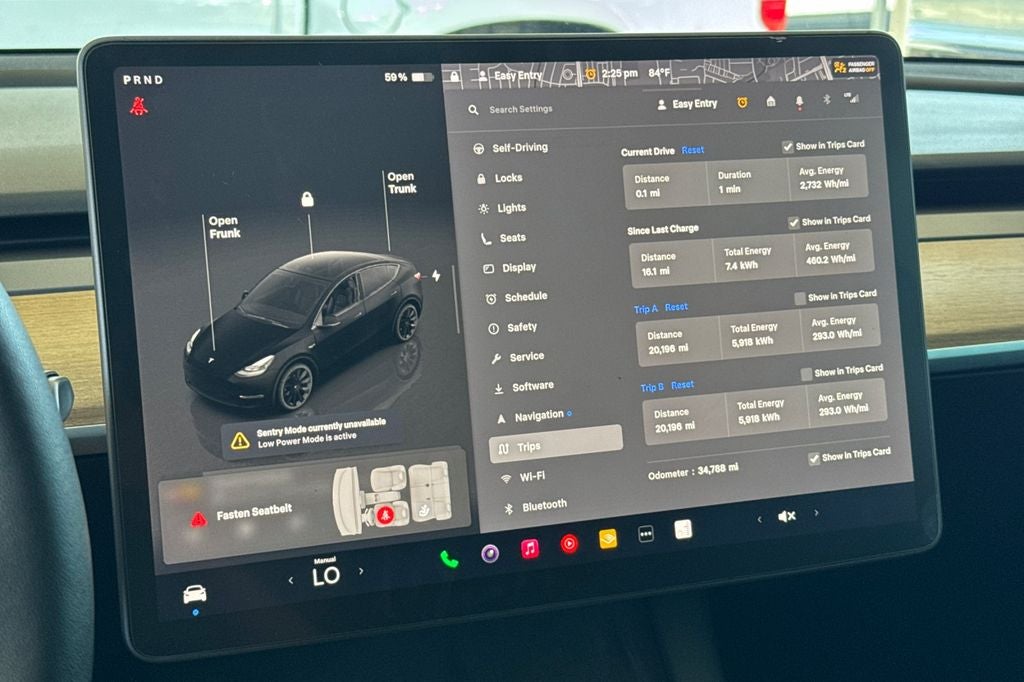Viewport: 1024px width, 682px height.
Task: Reset the Current Drive stats
Action: pyautogui.click(x=693, y=150)
